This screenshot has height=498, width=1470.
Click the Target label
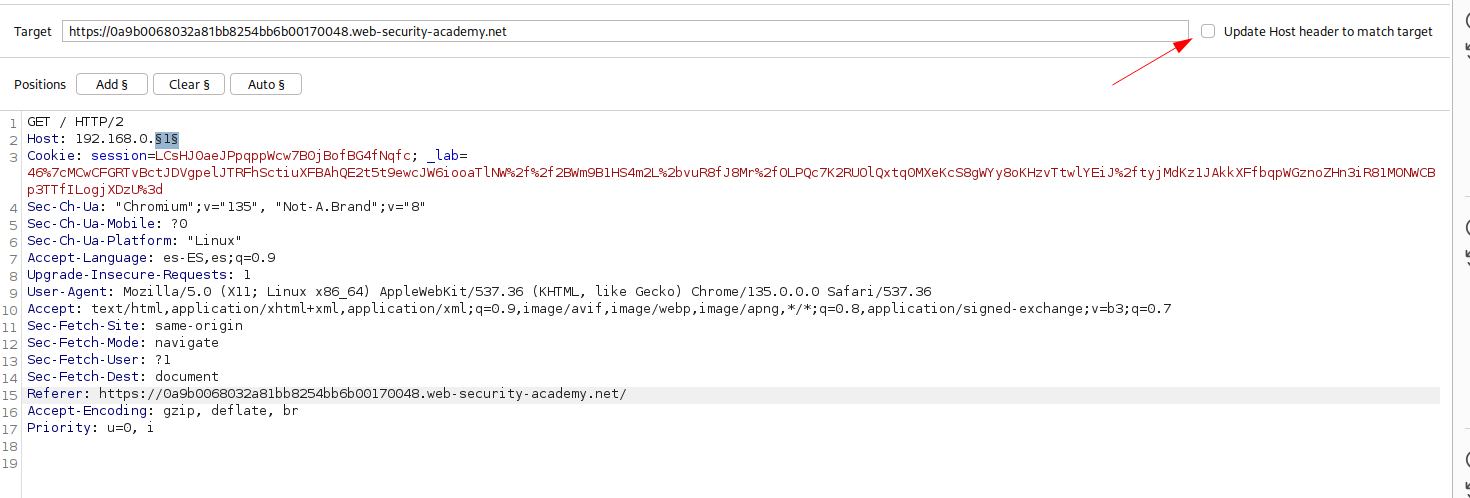click(33, 31)
